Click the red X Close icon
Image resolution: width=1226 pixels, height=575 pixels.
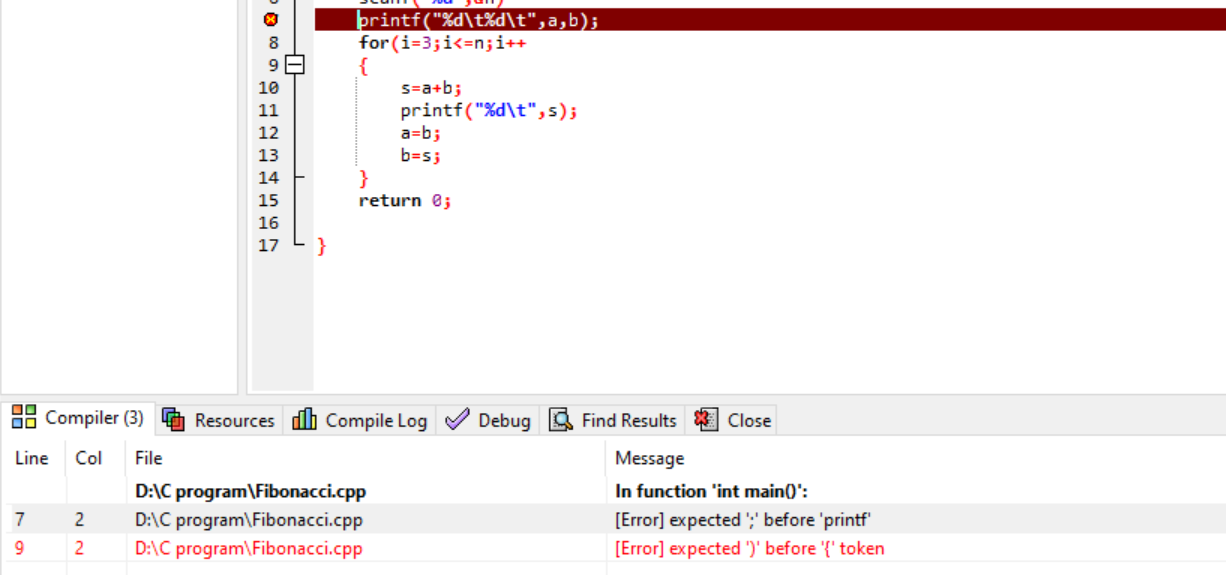(x=706, y=420)
